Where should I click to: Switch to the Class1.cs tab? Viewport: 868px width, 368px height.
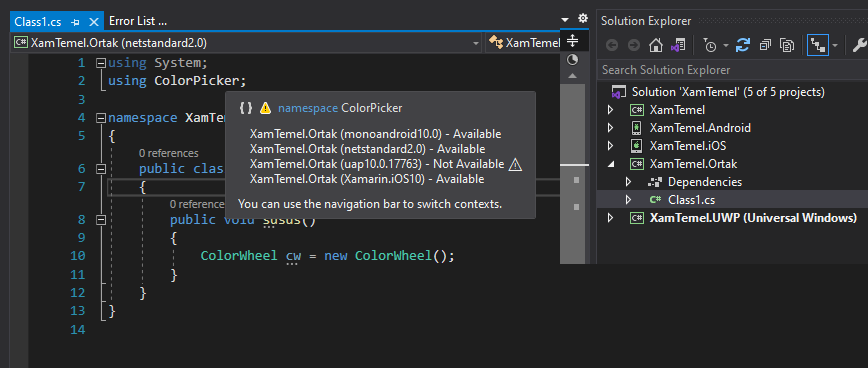click(x=38, y=22)
